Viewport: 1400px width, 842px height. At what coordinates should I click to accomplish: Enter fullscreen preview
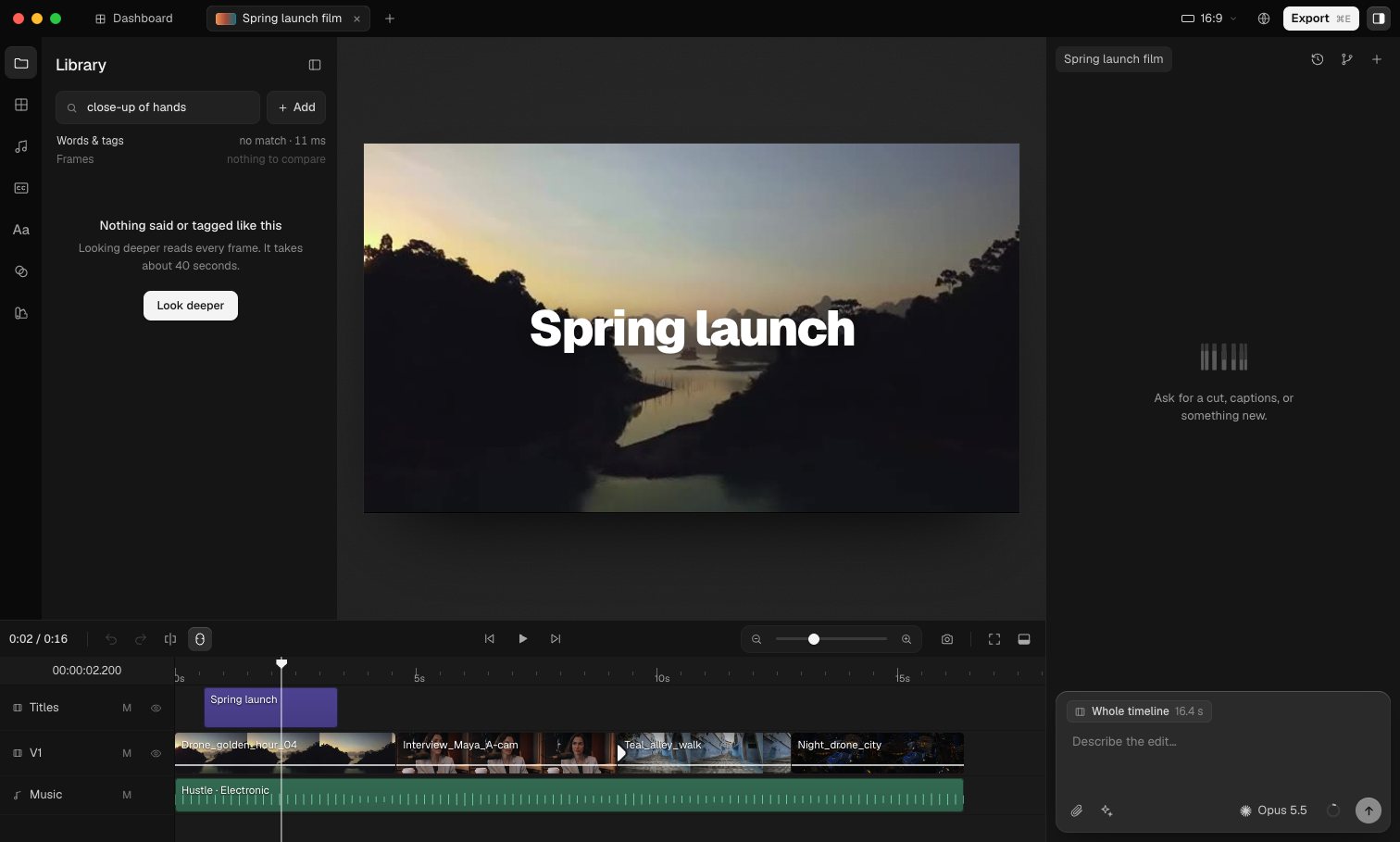994,639
